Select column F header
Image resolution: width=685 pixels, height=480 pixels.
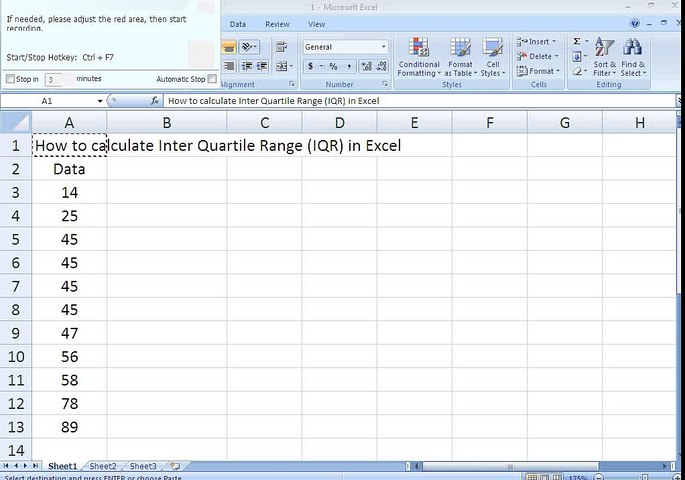coord(490,123)
